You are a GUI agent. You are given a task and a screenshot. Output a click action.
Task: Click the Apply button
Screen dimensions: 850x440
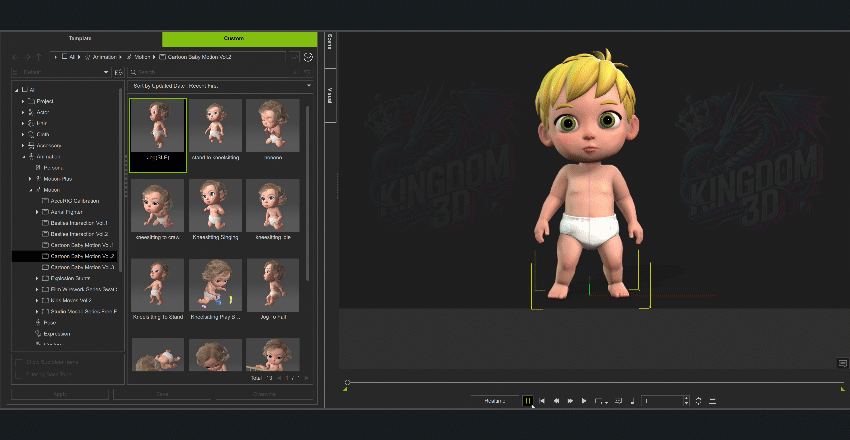coord(58,394)
